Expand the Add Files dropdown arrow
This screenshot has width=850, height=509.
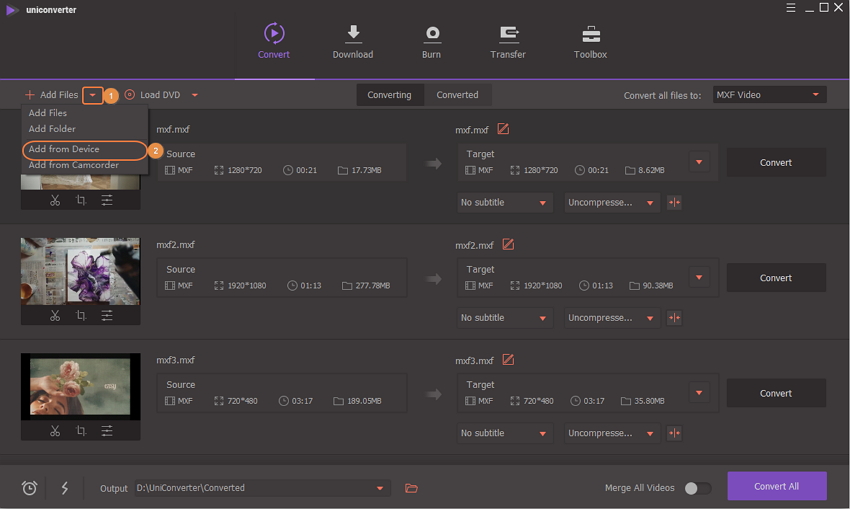click(93, 95)
